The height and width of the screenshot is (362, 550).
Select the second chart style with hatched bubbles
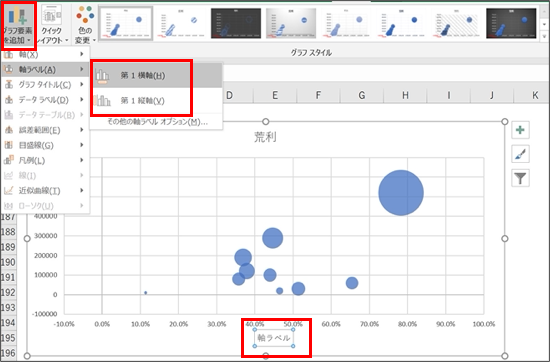181,23
